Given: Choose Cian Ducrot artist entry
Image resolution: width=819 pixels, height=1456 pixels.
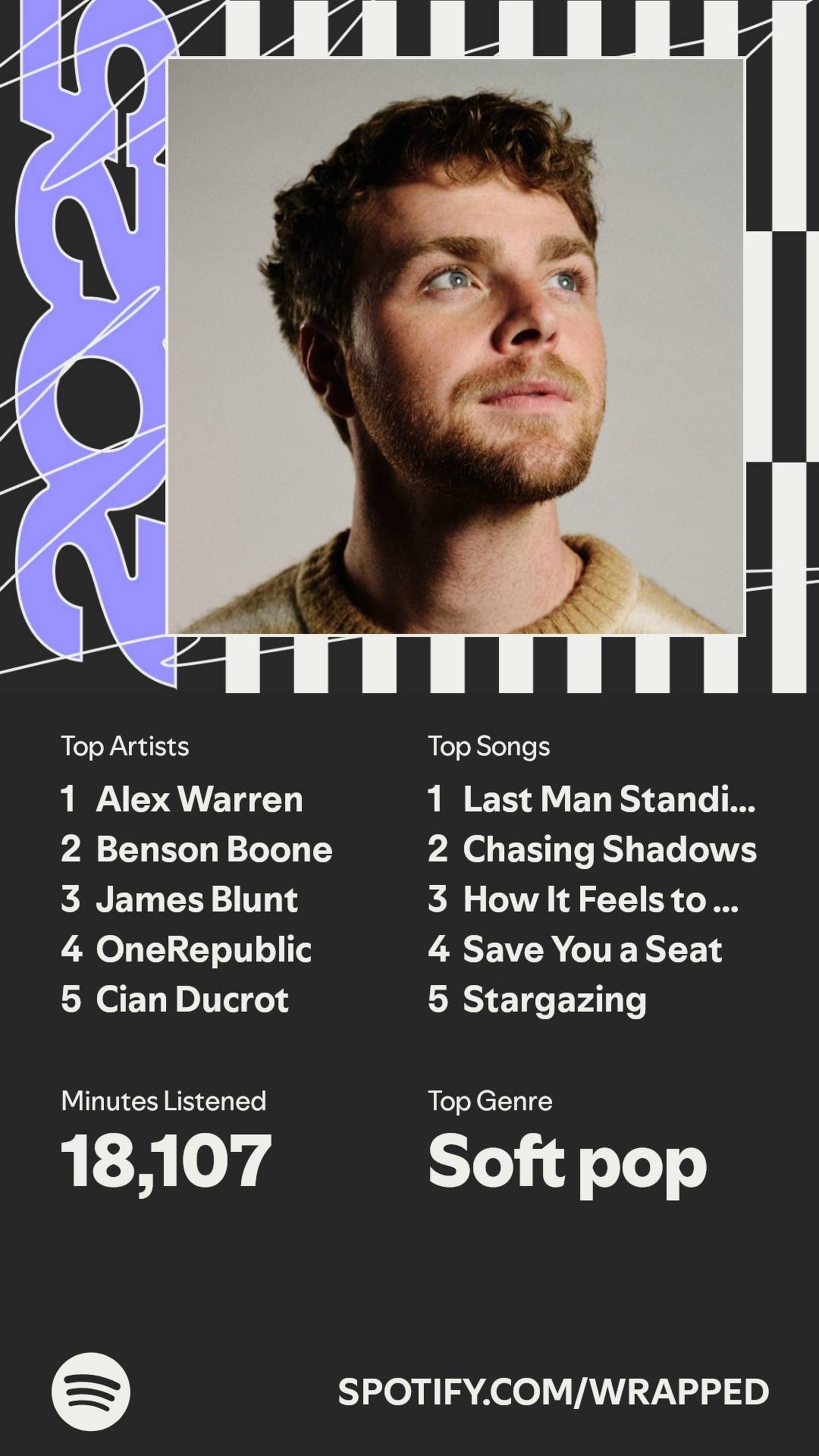Looking at the screenshot, I should click(192, 999).
